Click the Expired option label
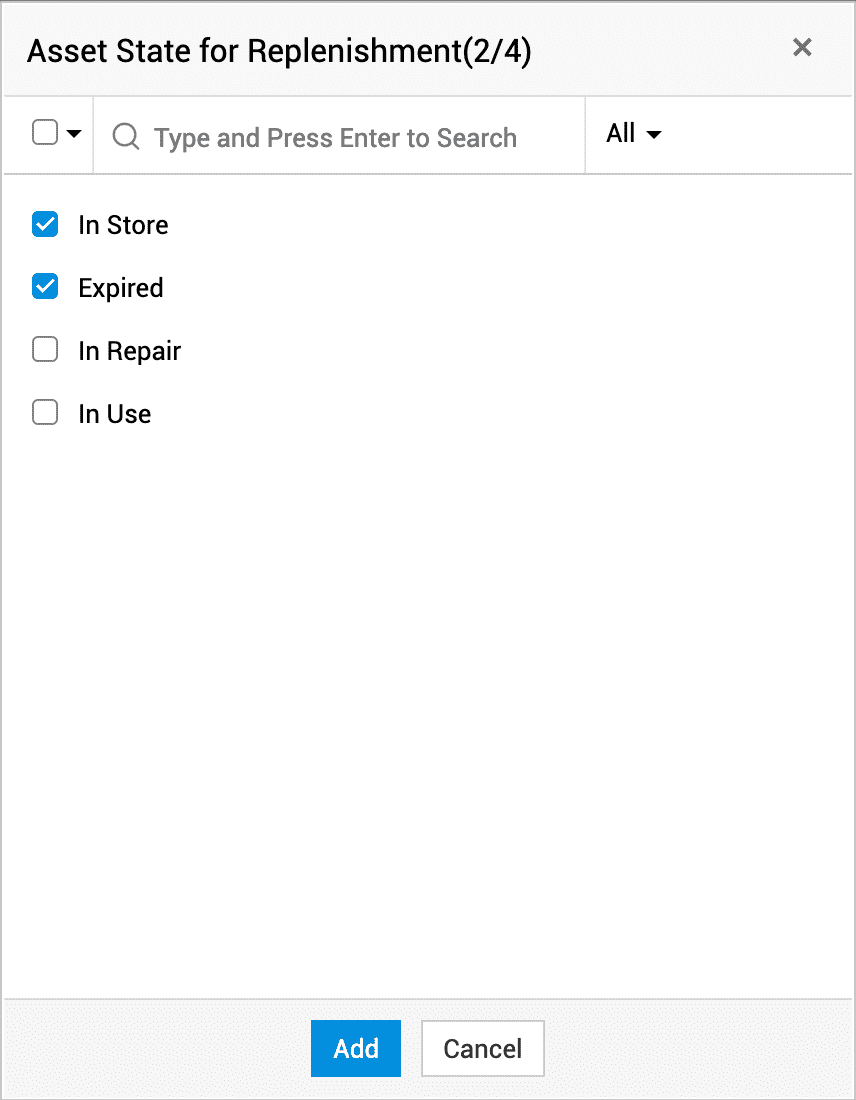 121,288
